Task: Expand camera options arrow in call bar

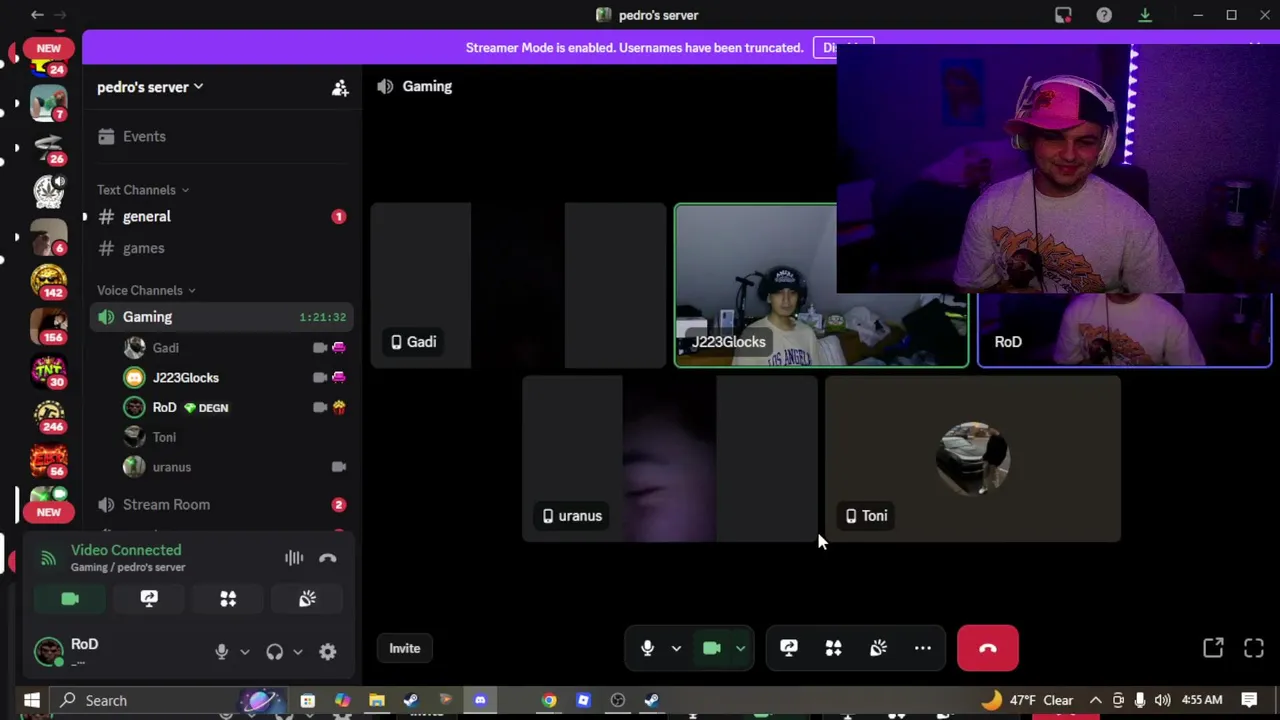Action: [740, 648]
